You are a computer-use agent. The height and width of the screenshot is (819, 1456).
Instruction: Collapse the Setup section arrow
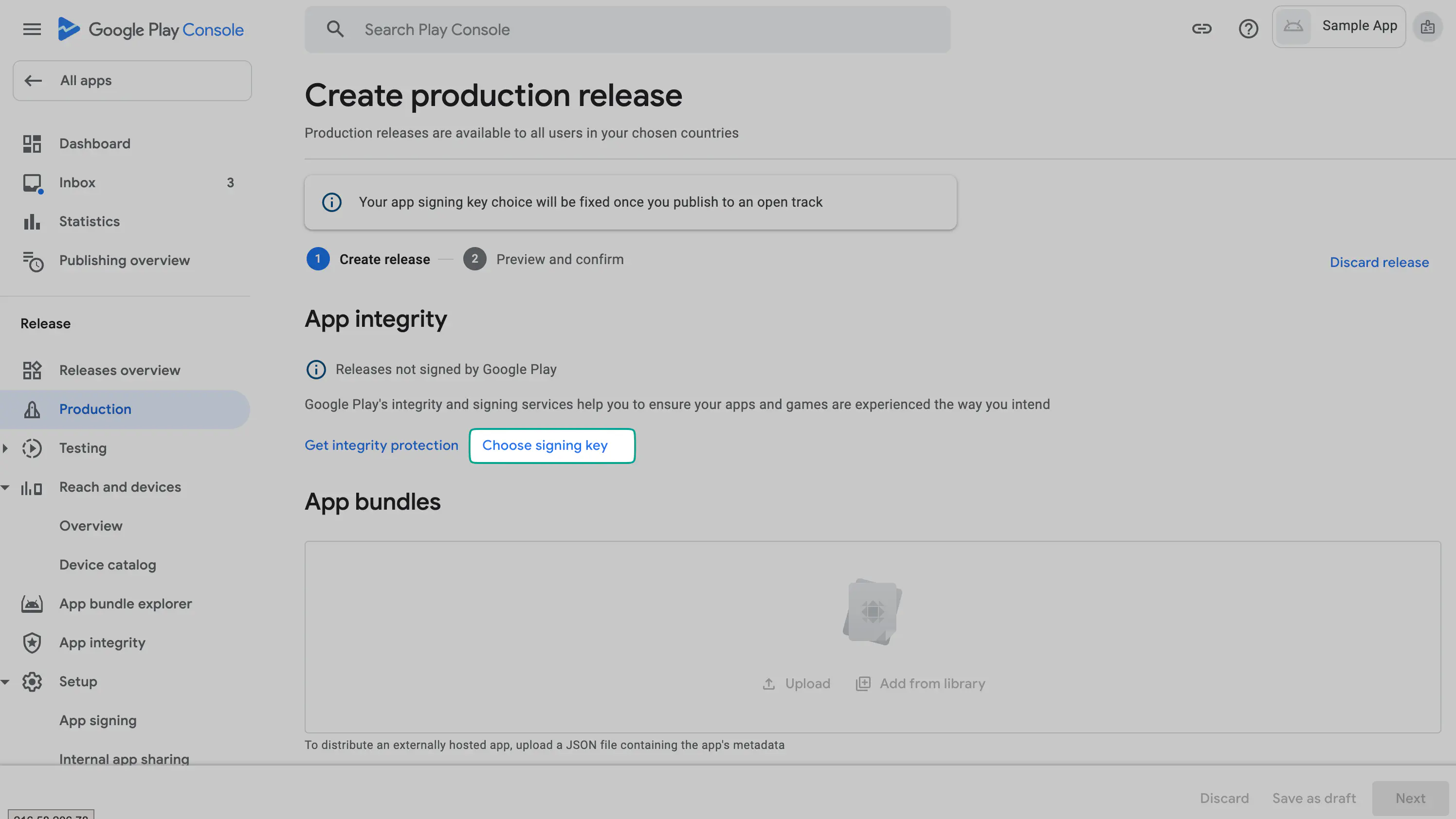coord(6,682)
